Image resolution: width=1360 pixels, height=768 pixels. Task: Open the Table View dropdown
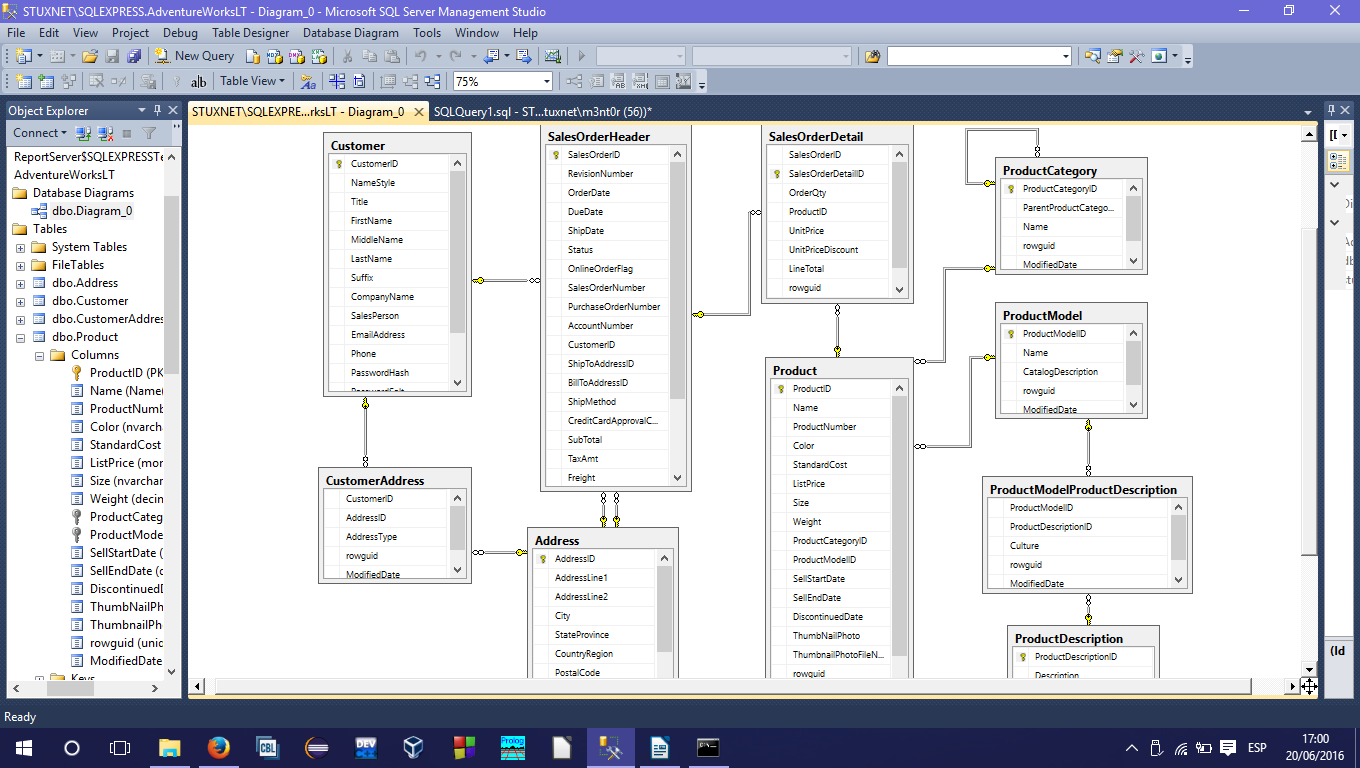click(x=252, y=81)
